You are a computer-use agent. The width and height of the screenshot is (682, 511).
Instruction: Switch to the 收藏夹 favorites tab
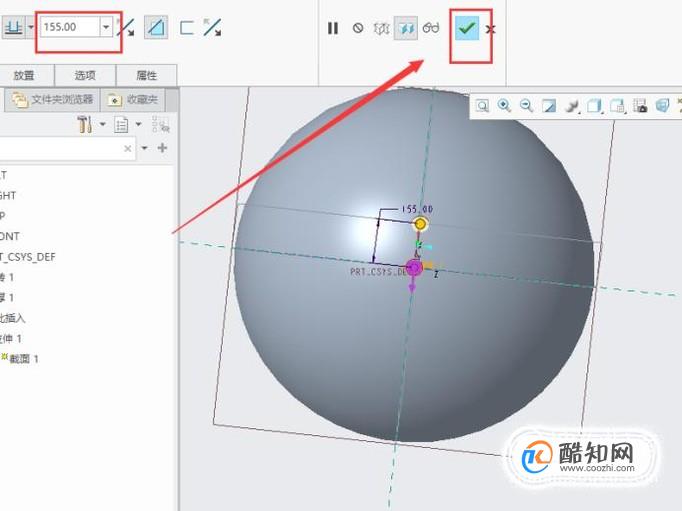133,100
